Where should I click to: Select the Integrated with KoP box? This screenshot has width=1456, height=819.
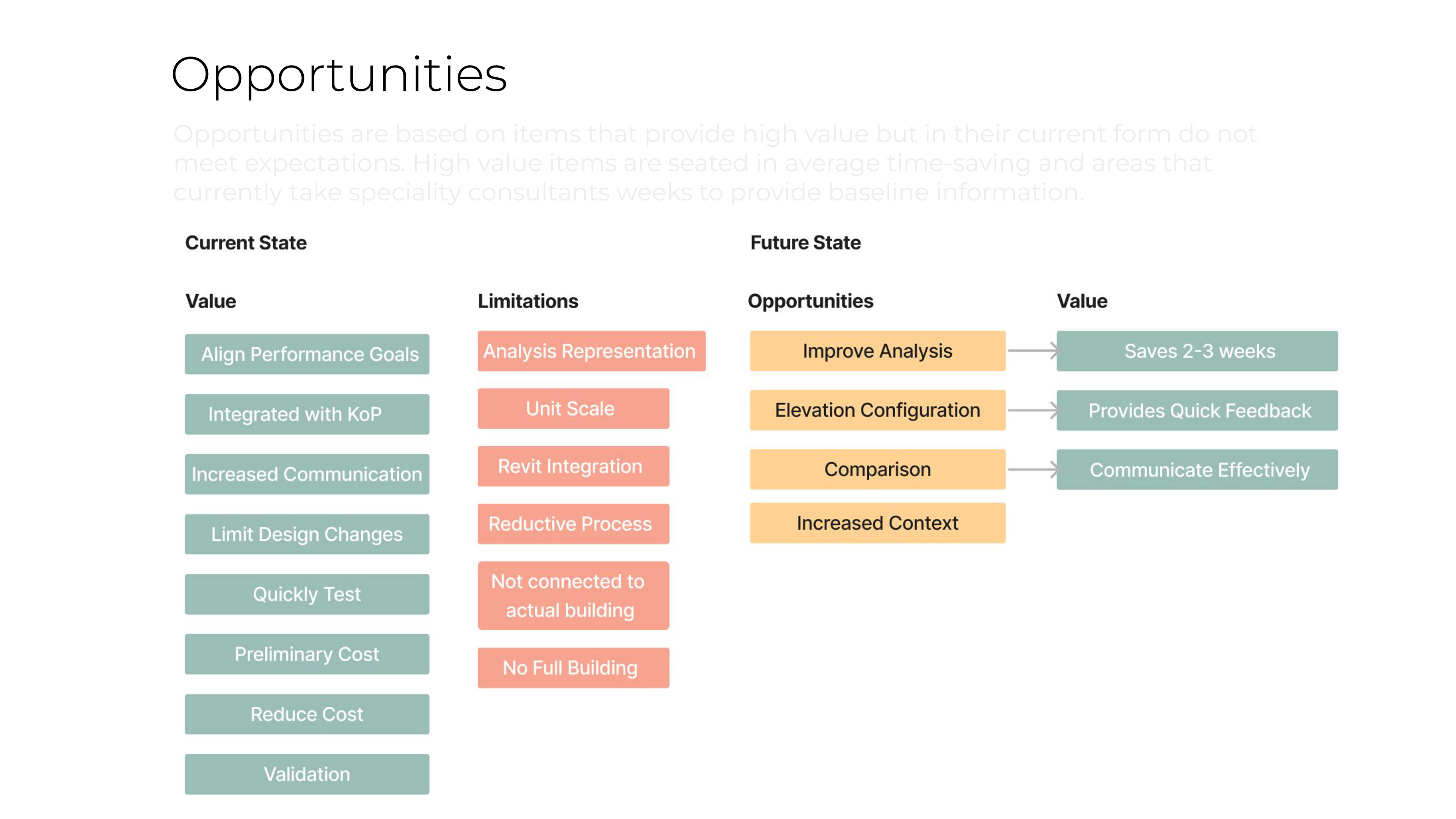307,414
